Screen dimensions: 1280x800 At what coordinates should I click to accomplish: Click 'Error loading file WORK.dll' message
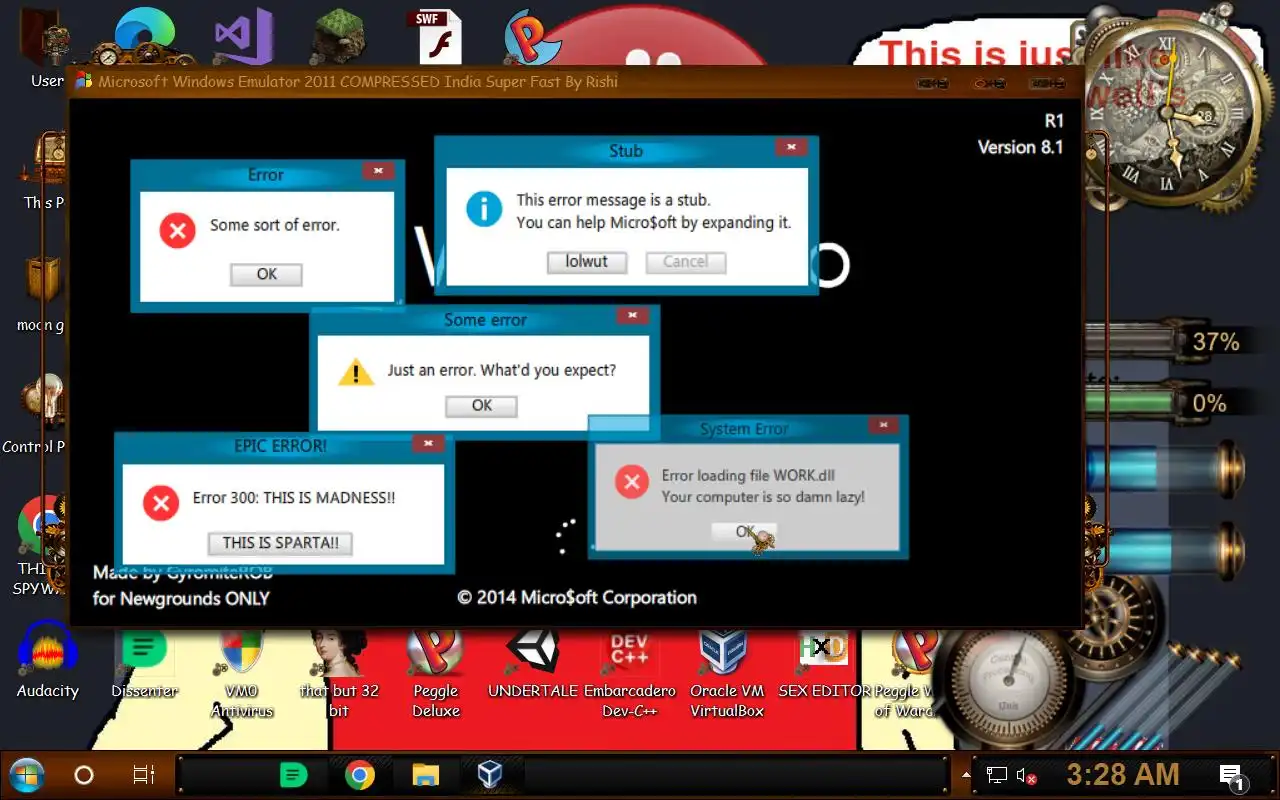[748, 476]
